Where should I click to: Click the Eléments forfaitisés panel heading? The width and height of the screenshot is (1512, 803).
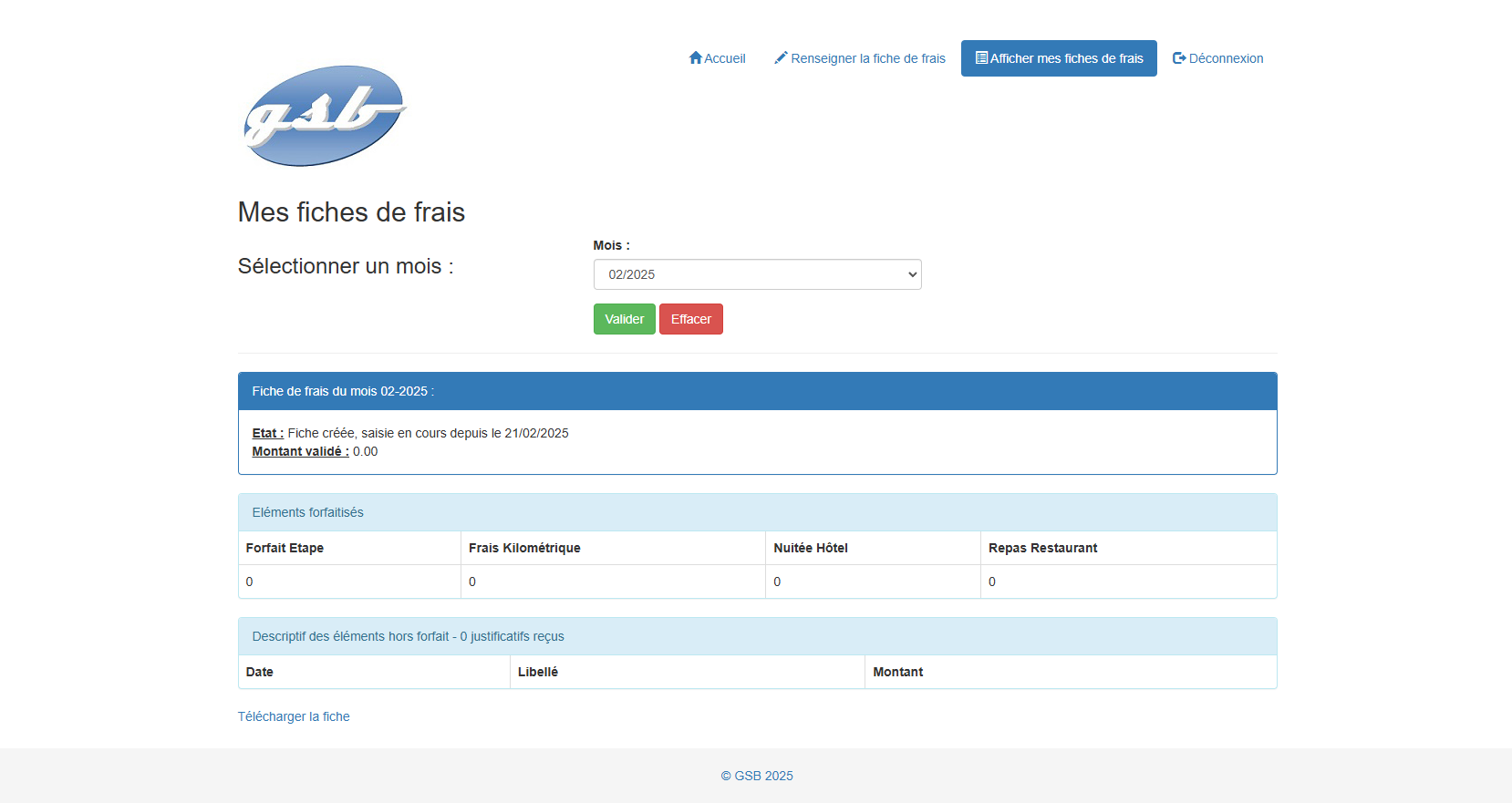307,512
